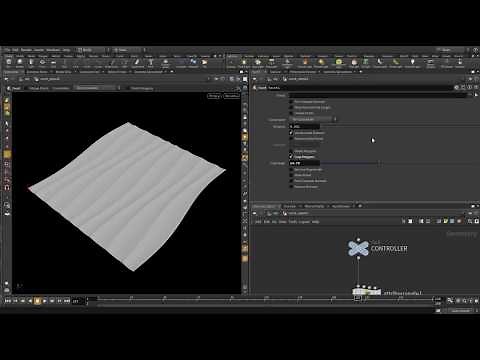
Task: Open the viewport toolbar dropdown above the scene
Action: (97, 88)
